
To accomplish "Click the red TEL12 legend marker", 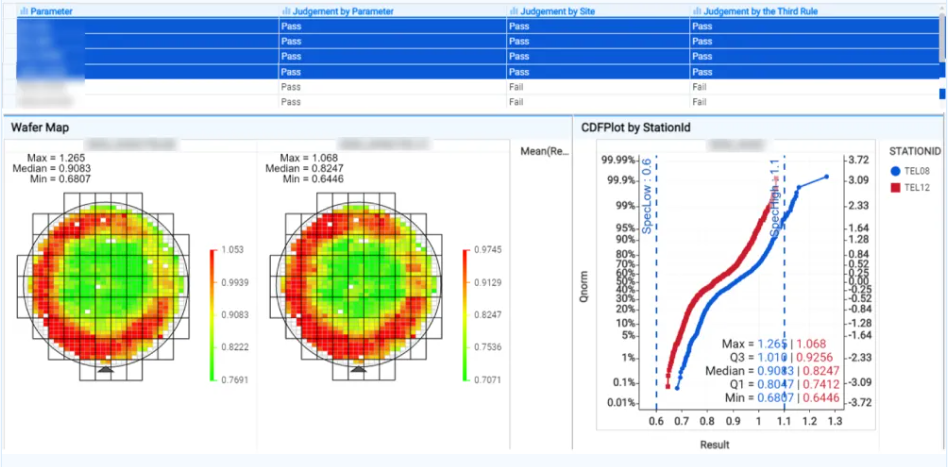I will pos(895,188).
